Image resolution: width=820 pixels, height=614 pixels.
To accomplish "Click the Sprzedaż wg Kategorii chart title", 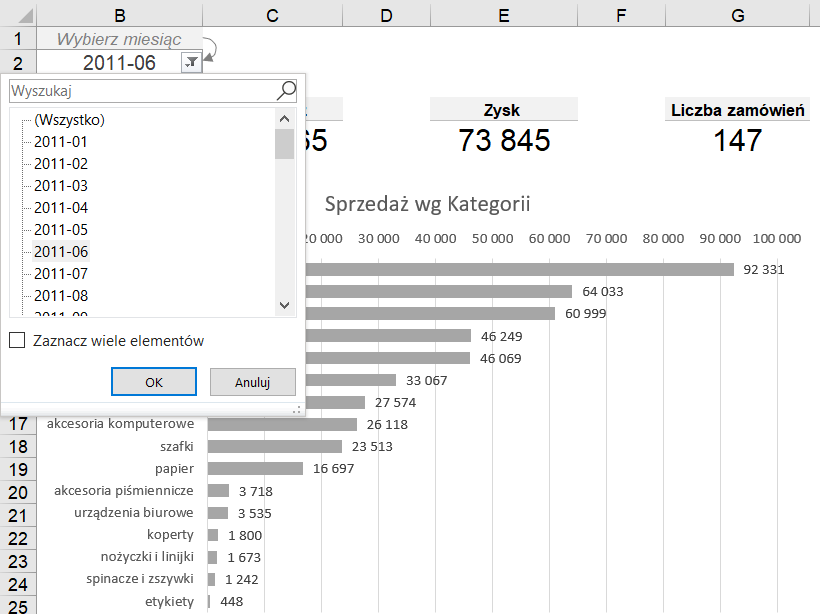I will click(427, 204).
